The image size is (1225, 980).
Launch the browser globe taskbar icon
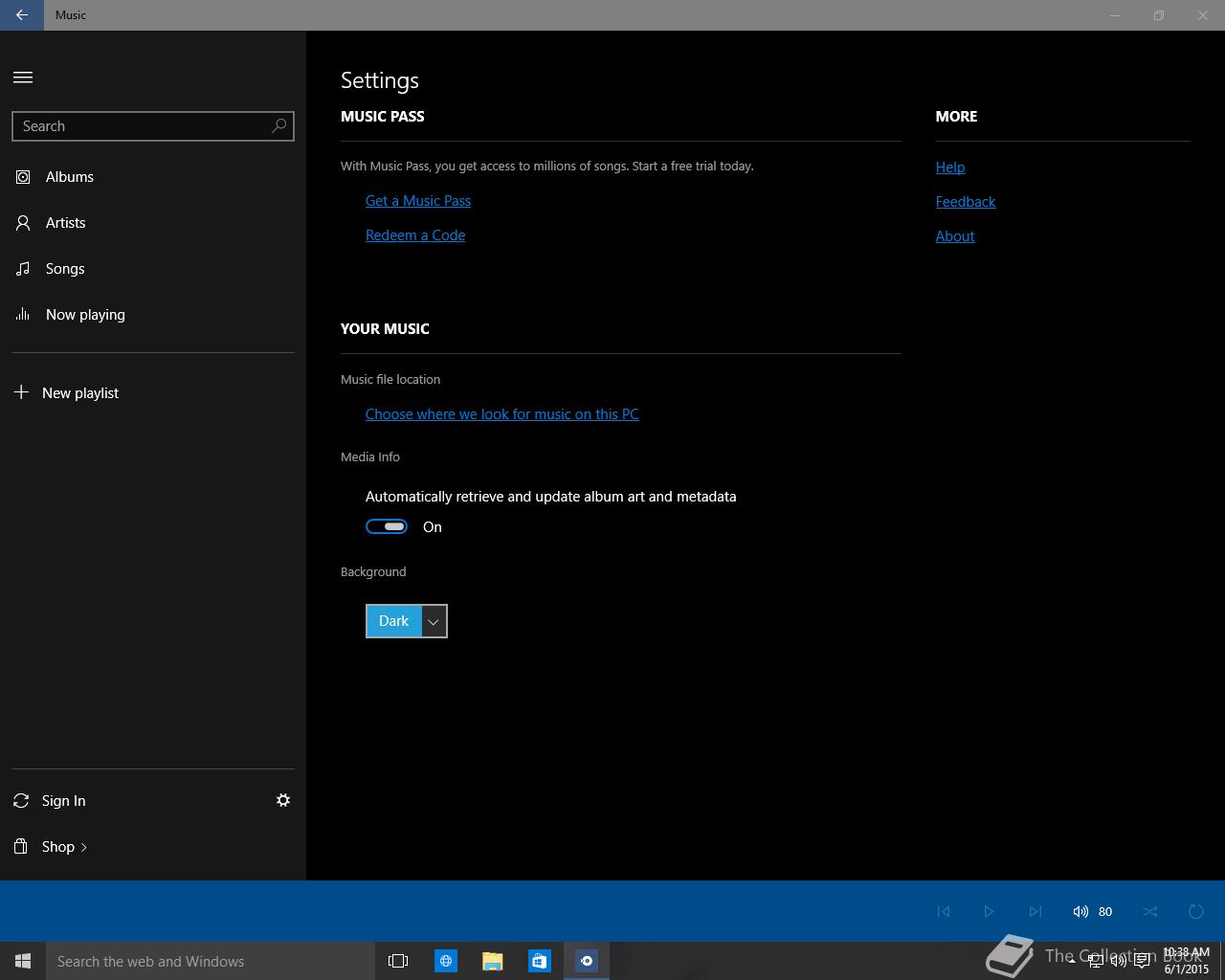tap(446, 961)
